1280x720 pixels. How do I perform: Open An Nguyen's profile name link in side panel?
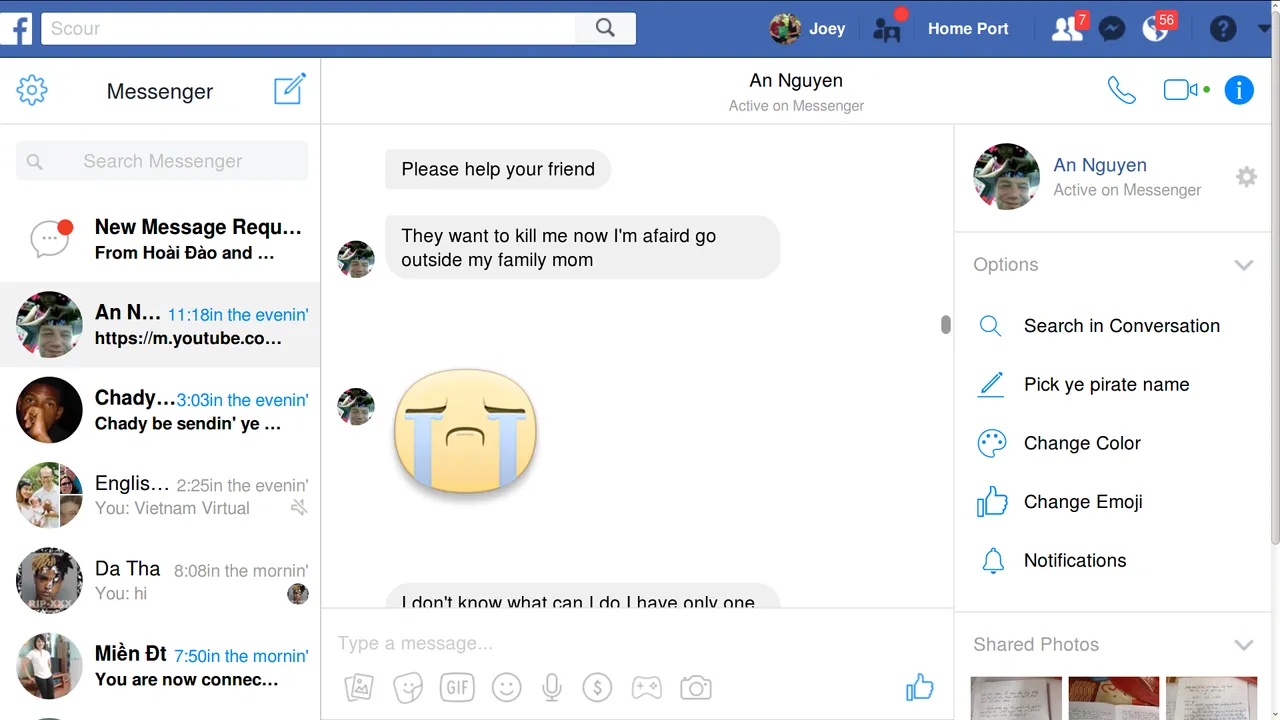tap(1100, 165)
